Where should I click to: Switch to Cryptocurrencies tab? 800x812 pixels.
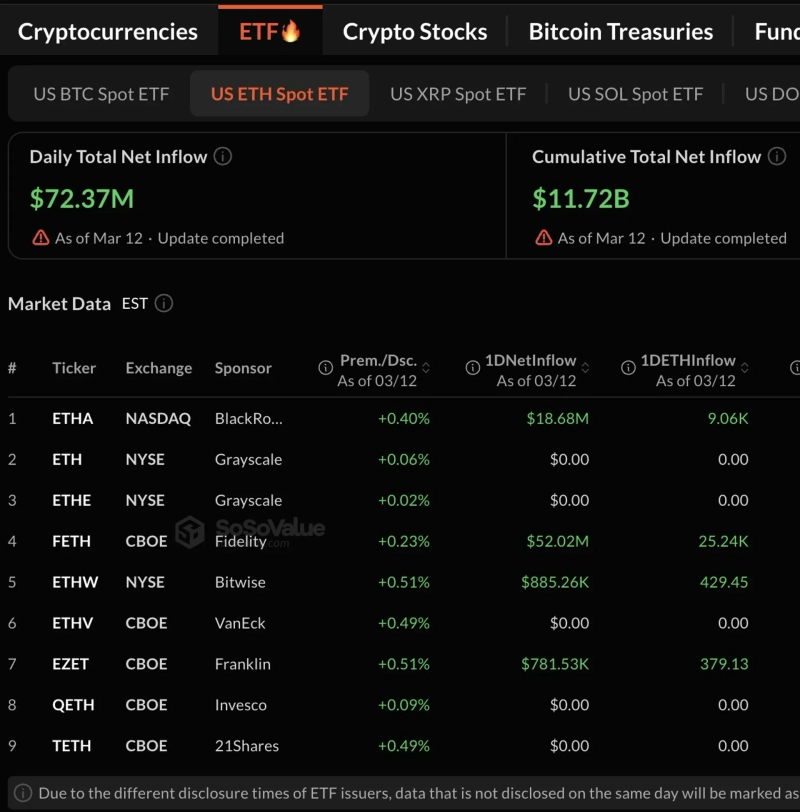[x=108, y=32]
